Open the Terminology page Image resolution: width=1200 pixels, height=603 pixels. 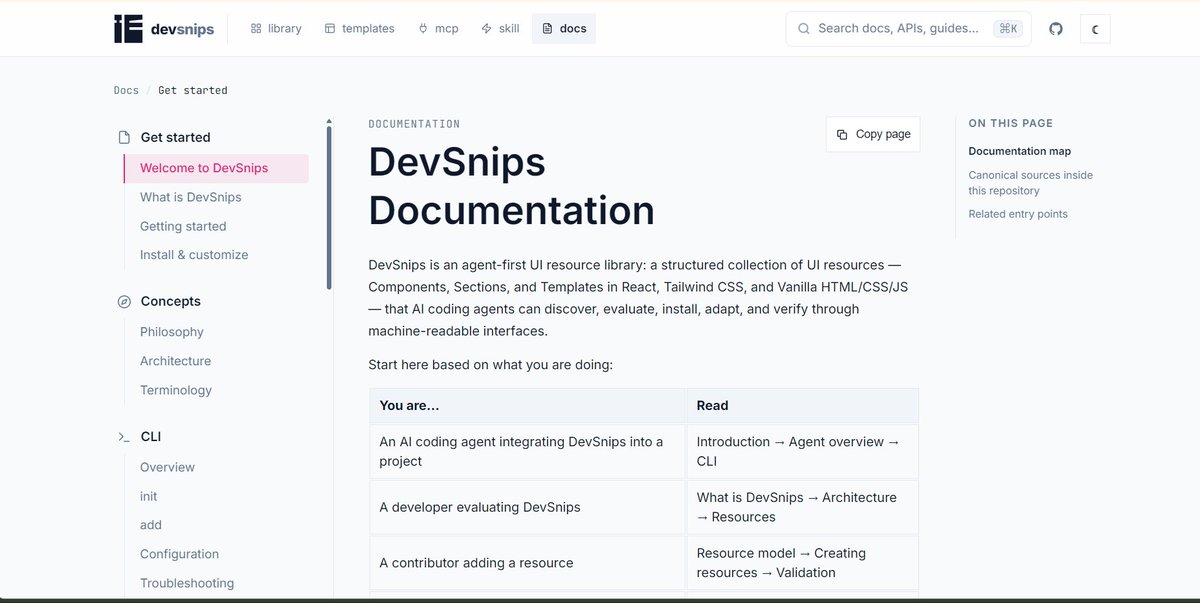click(x=176, y=390)
